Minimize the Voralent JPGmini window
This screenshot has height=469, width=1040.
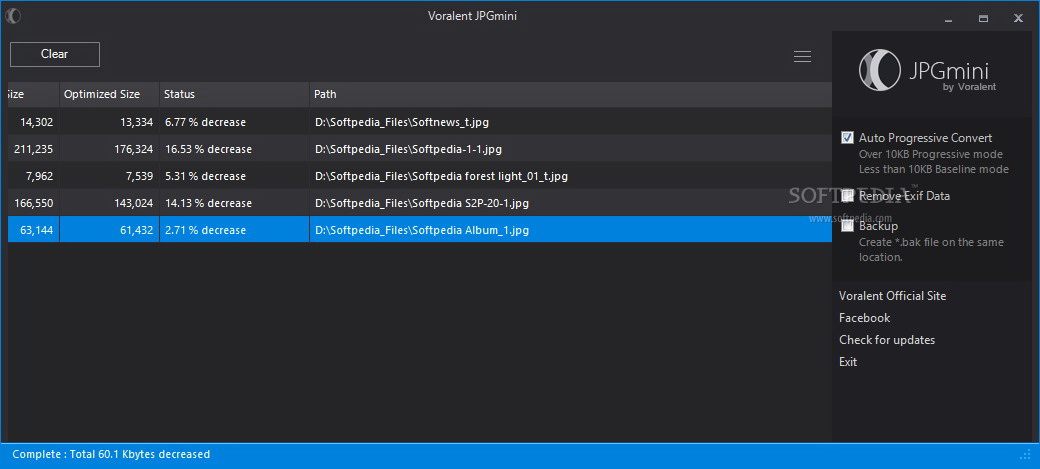point(947,17)
